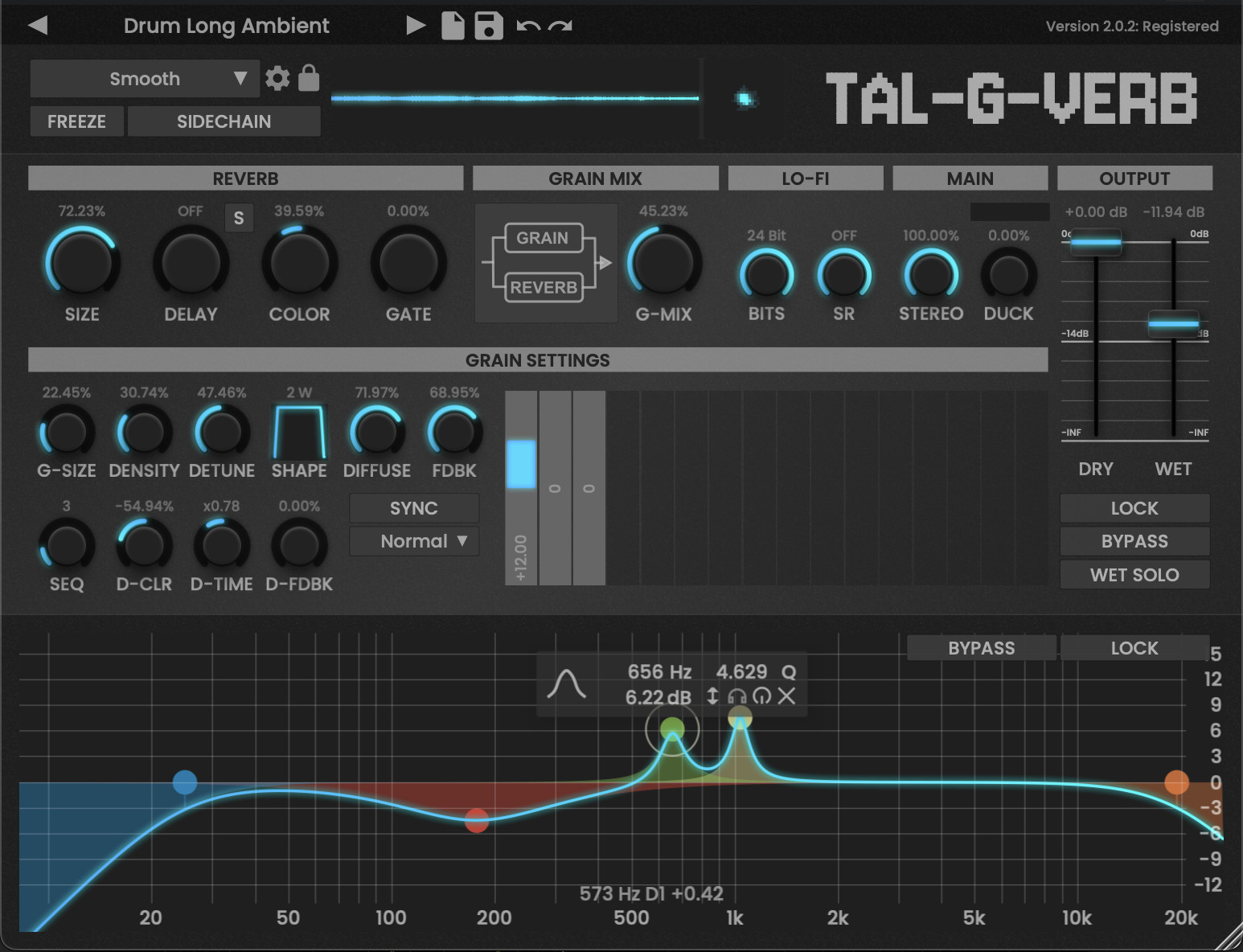
Task: Save preset with floppy disk icon
Action: tap(488, 26)
